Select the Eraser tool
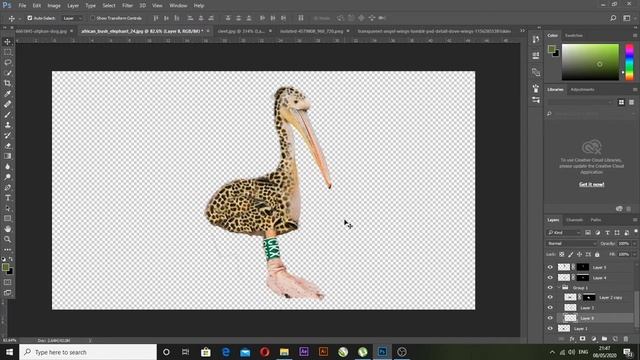The width and height of the screenshot is (640, 360). pyautogui.click(x=7, y=146)
